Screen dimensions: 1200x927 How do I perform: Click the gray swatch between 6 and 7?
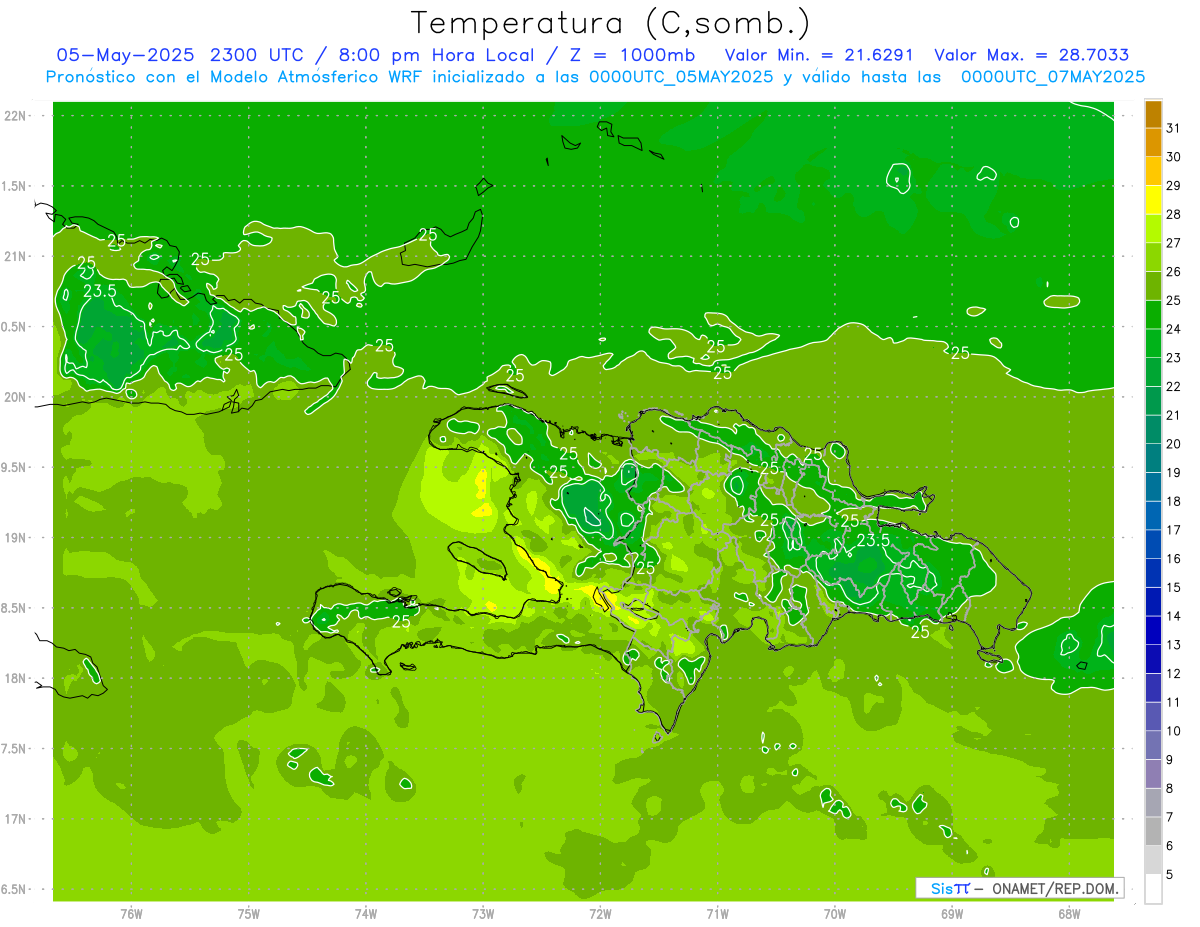1153,832
